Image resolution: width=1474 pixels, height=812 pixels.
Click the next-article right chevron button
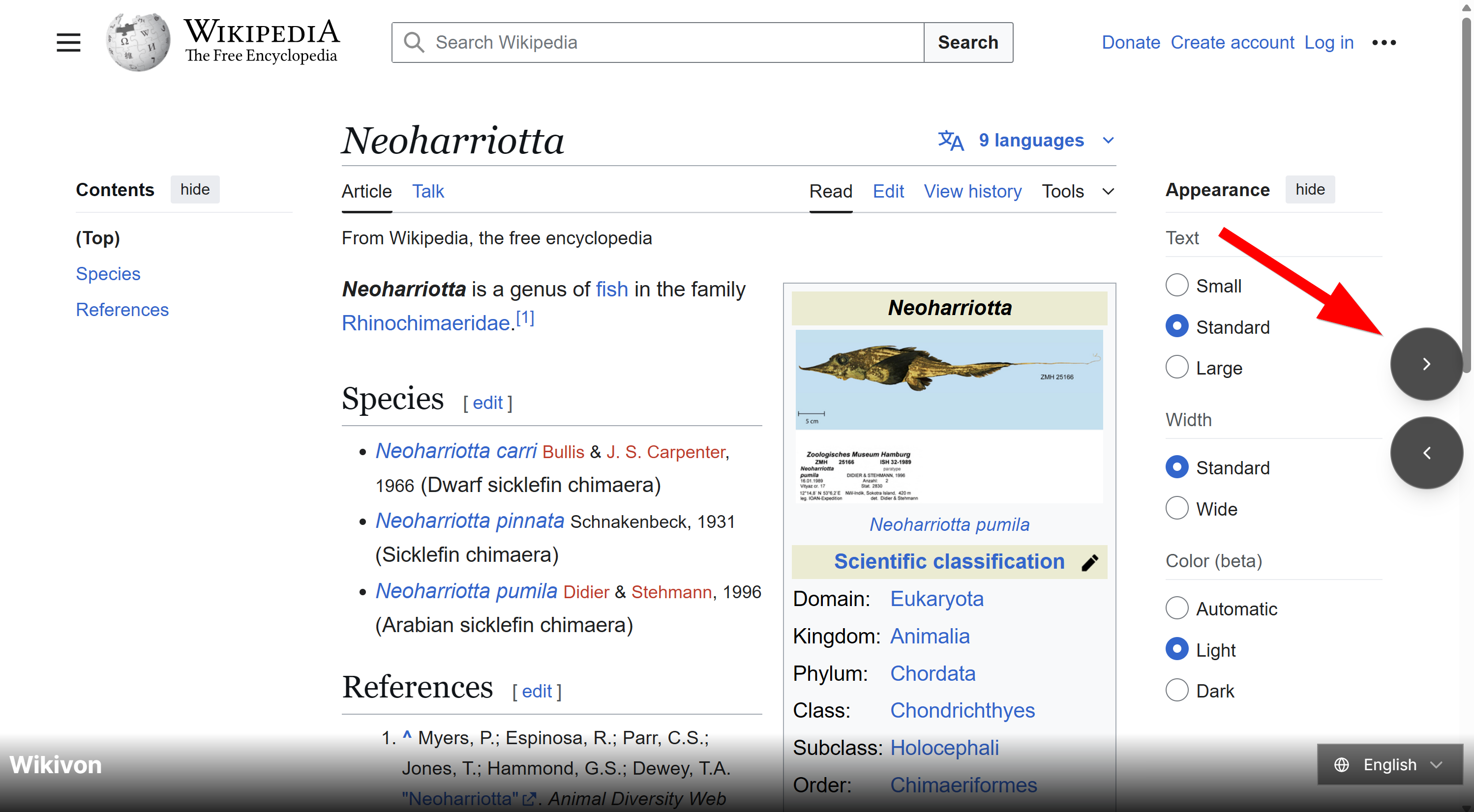tap(1426, 364)
